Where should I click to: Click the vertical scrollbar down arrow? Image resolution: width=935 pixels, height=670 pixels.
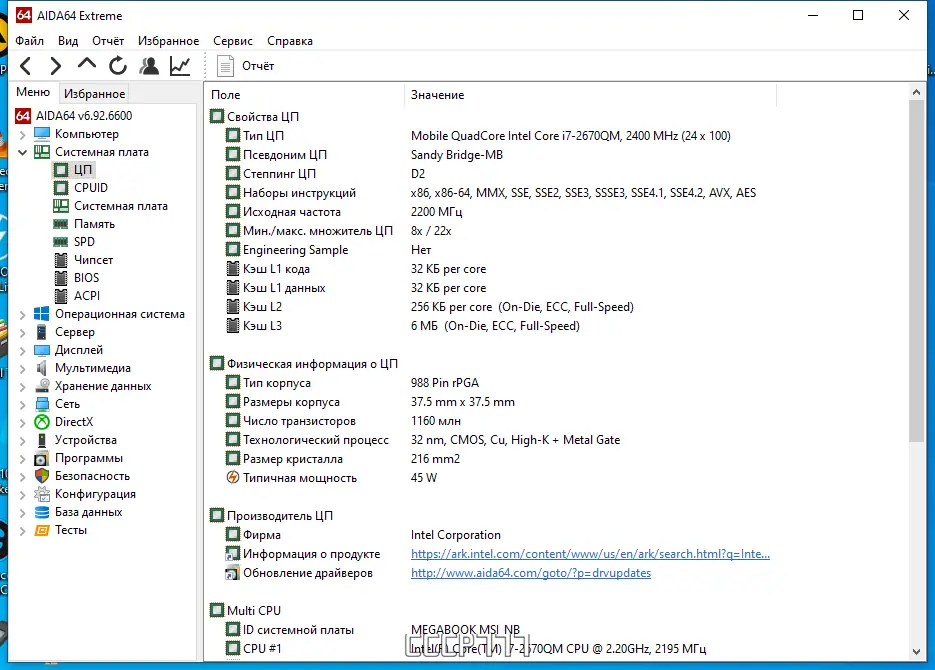click(x=917, y=652)
